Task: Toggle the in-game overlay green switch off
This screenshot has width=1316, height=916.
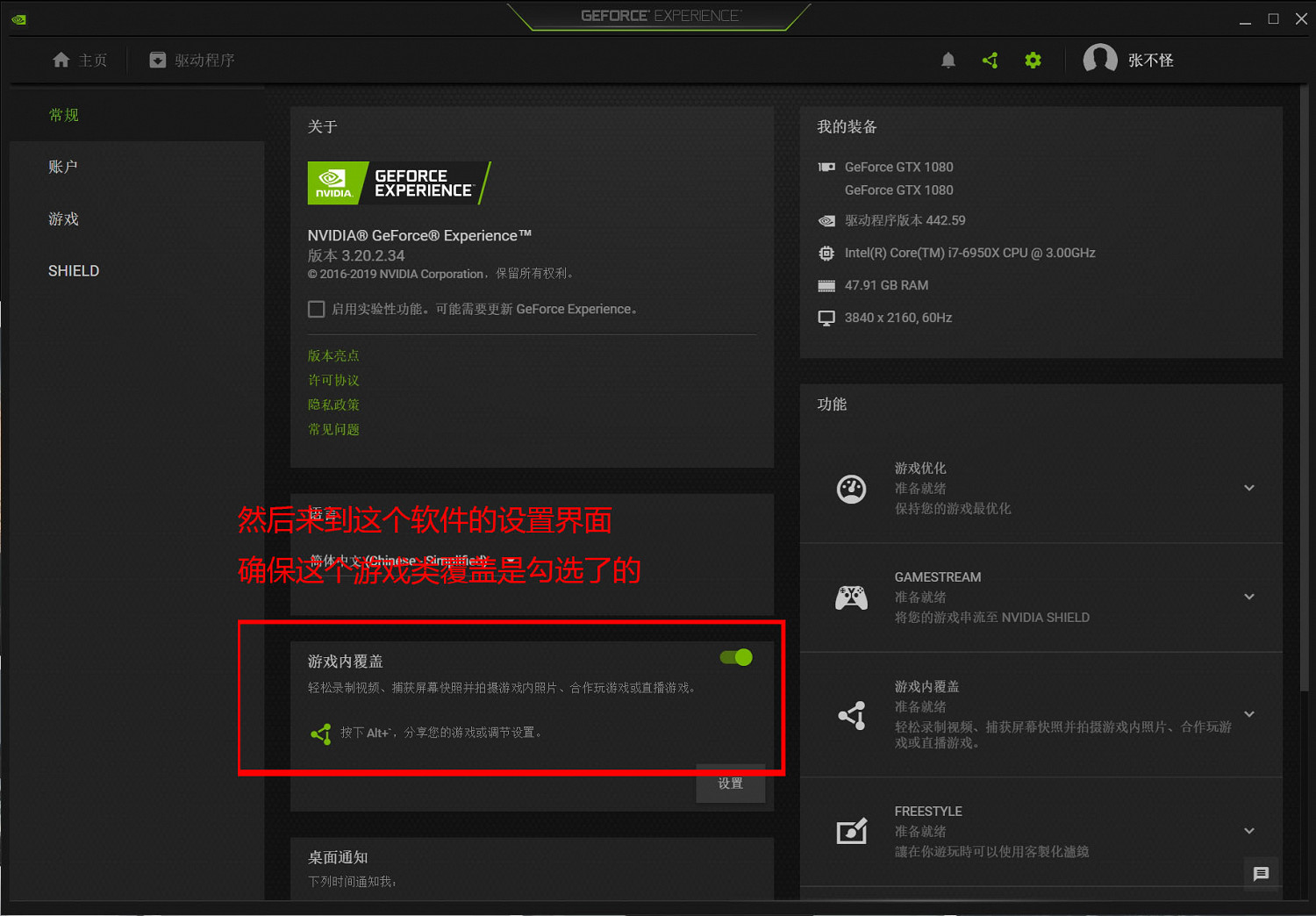Action: [734, 657]
